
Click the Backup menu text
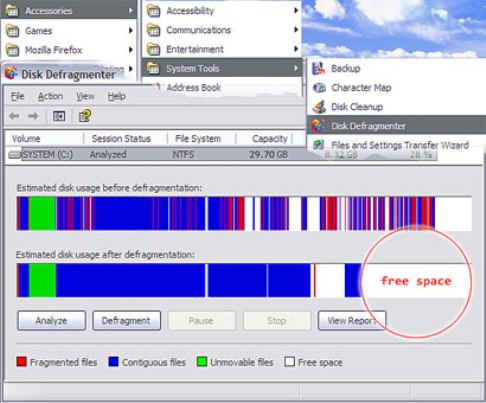tap(346, 68)
